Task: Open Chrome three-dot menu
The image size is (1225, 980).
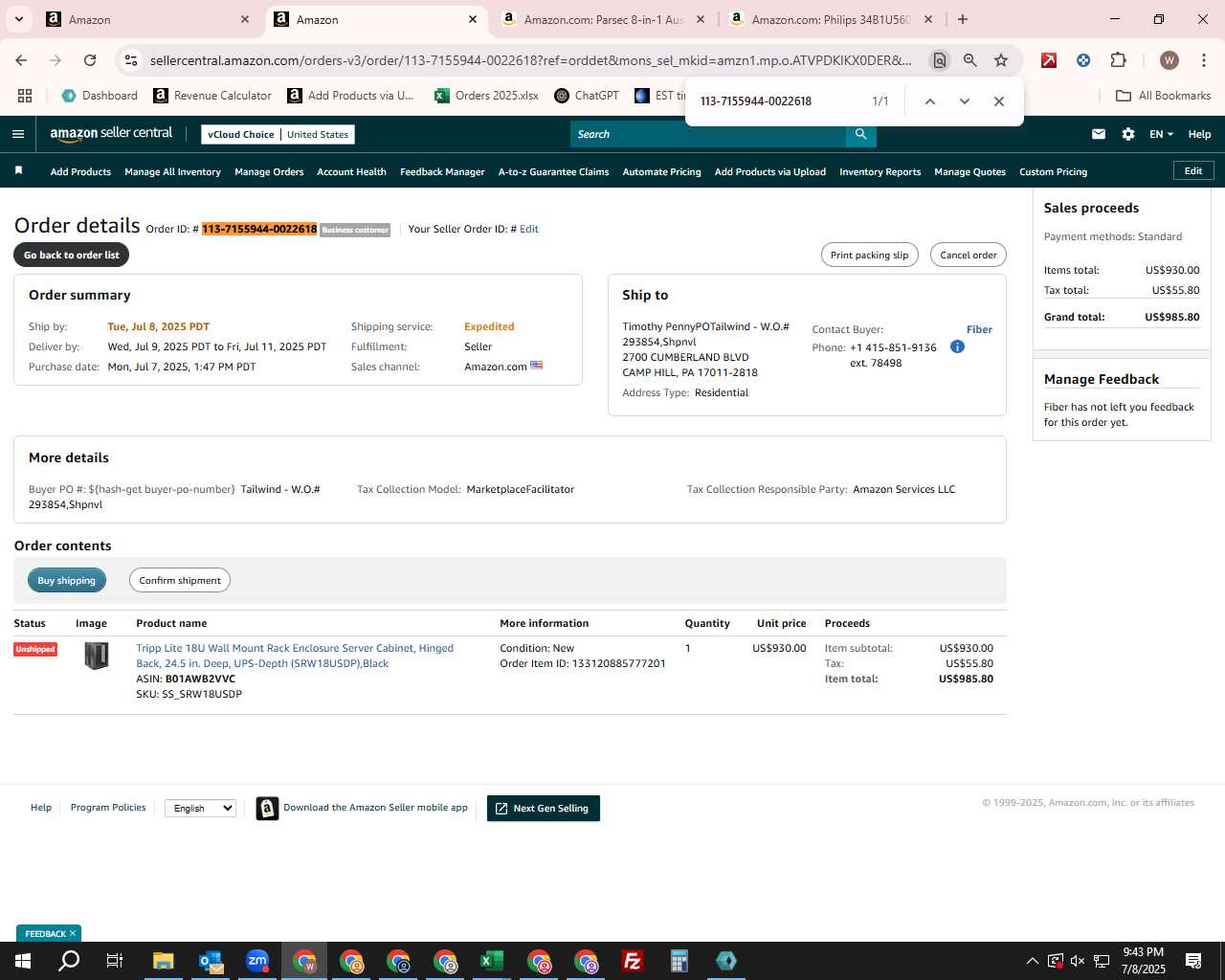Action: (1203, 60)
